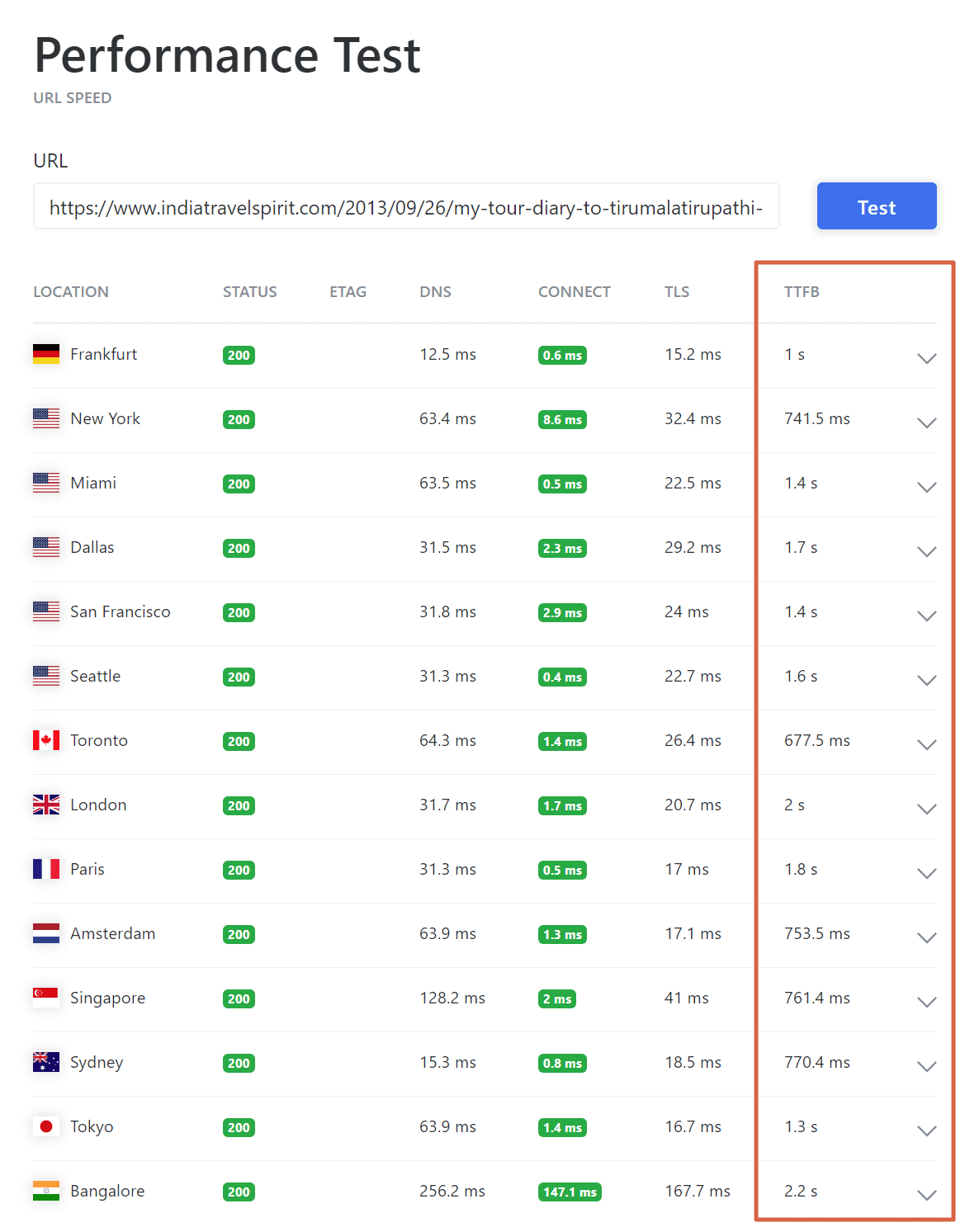Image resolution: width=965 pixels, height=1232 pixels.
Task: Expand the New York row chevron
Action: coord(926,422)
